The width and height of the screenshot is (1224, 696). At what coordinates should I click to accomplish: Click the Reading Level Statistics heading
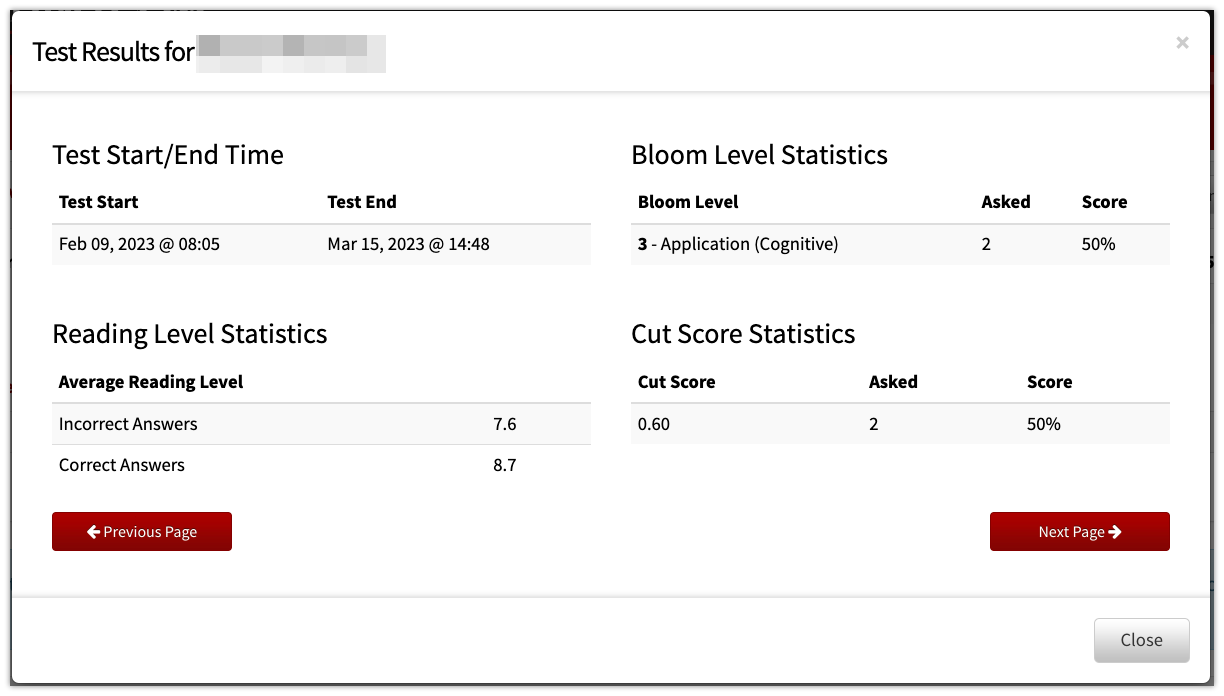pyautogui.click(x=190, y=334)
